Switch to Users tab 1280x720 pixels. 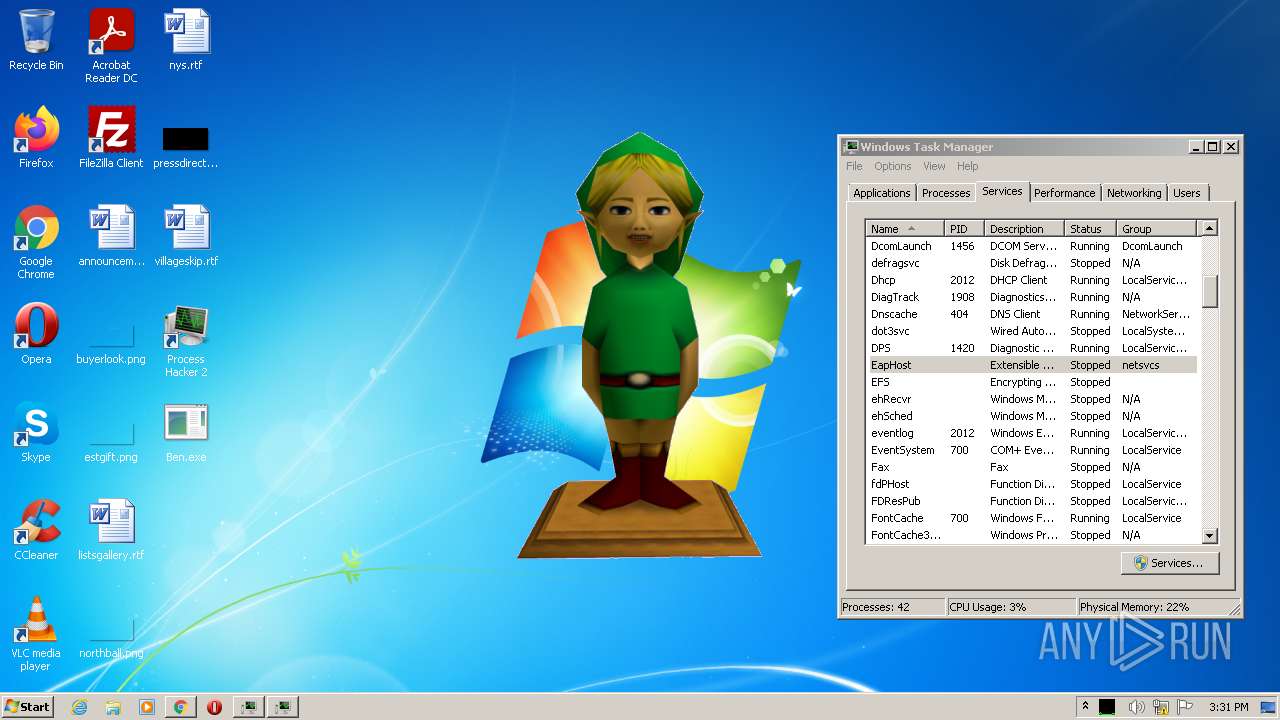[1187, 193]
